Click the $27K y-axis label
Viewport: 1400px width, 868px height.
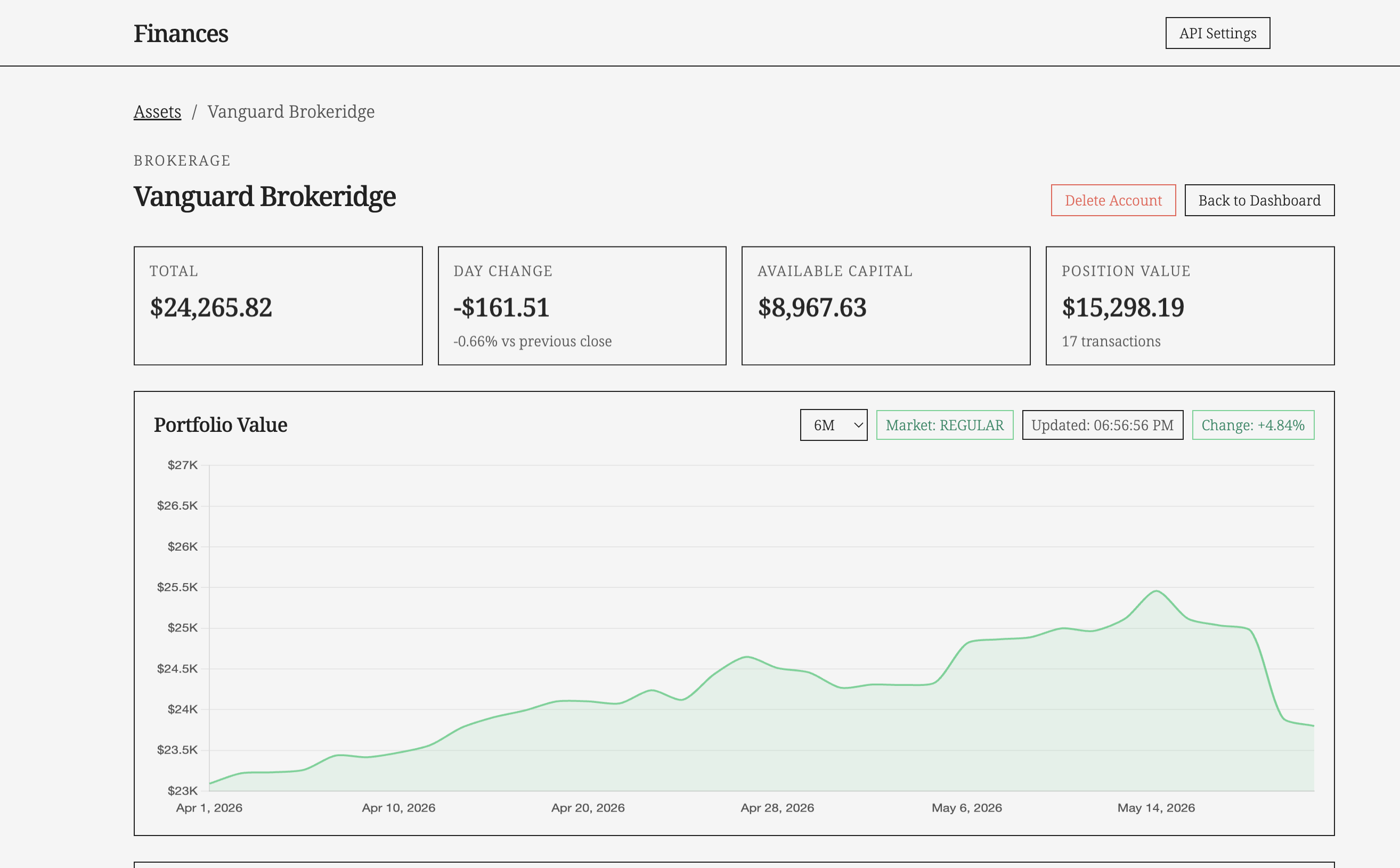[183, 465]
